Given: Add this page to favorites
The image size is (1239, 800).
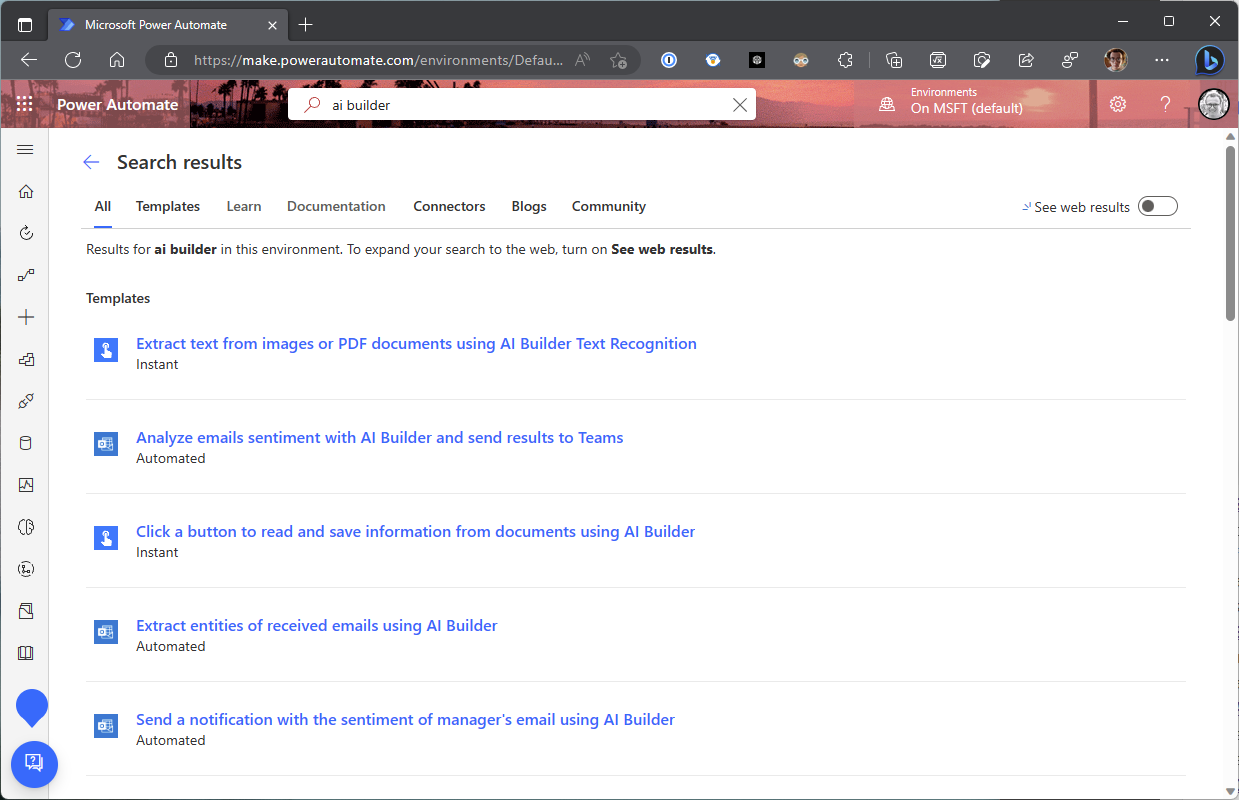Looking at the screenshot, I should 618,60.
